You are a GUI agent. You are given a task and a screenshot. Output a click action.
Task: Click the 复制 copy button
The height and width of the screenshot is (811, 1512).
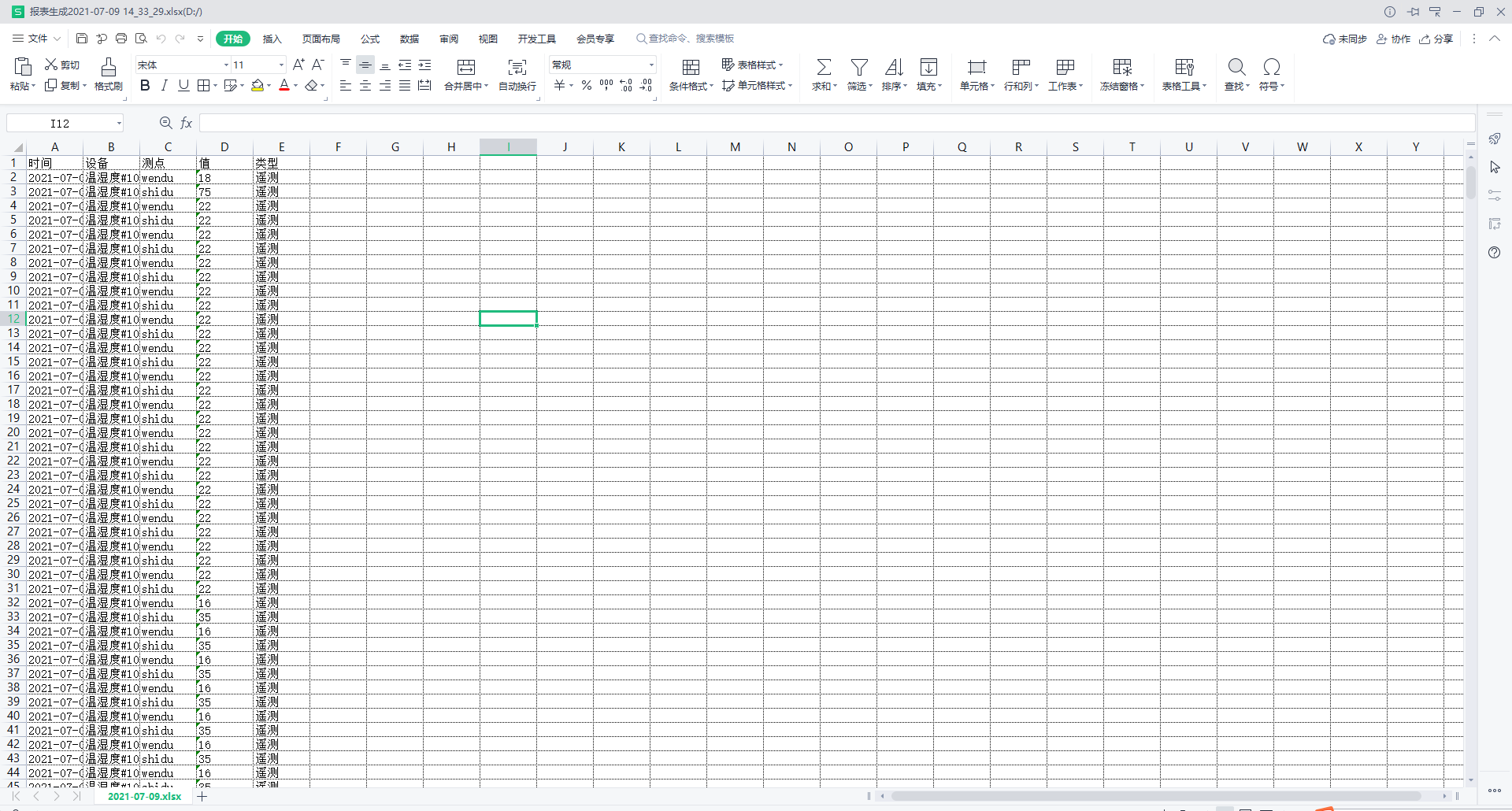[x=65, y=85]
